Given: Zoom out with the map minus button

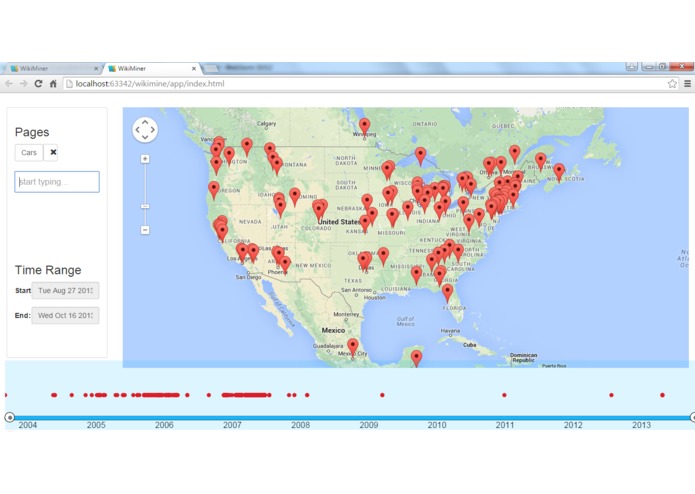Looking at the screenshot, I should (145, 230).
